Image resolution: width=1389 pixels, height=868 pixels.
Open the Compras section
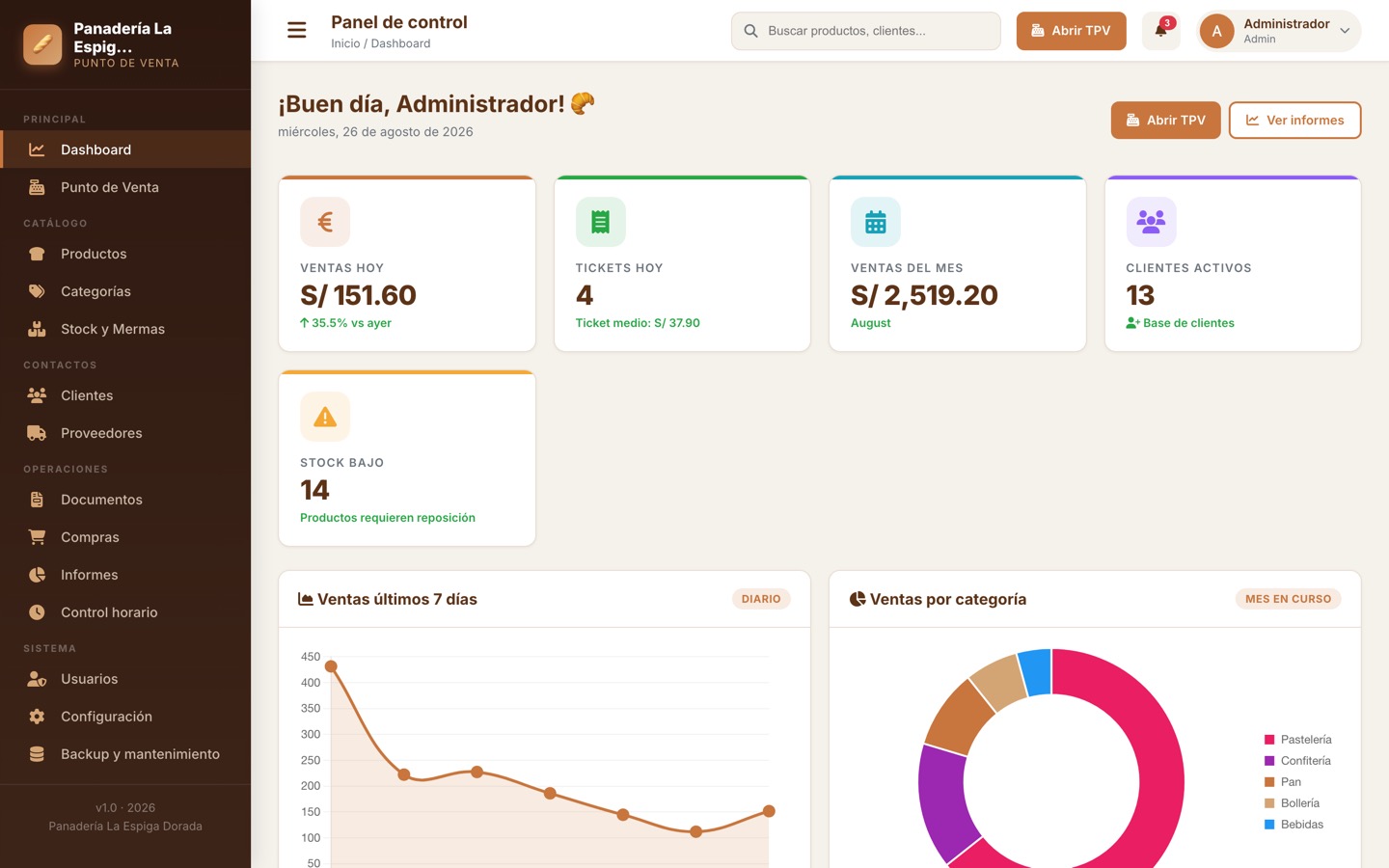(x=125, y=537)
